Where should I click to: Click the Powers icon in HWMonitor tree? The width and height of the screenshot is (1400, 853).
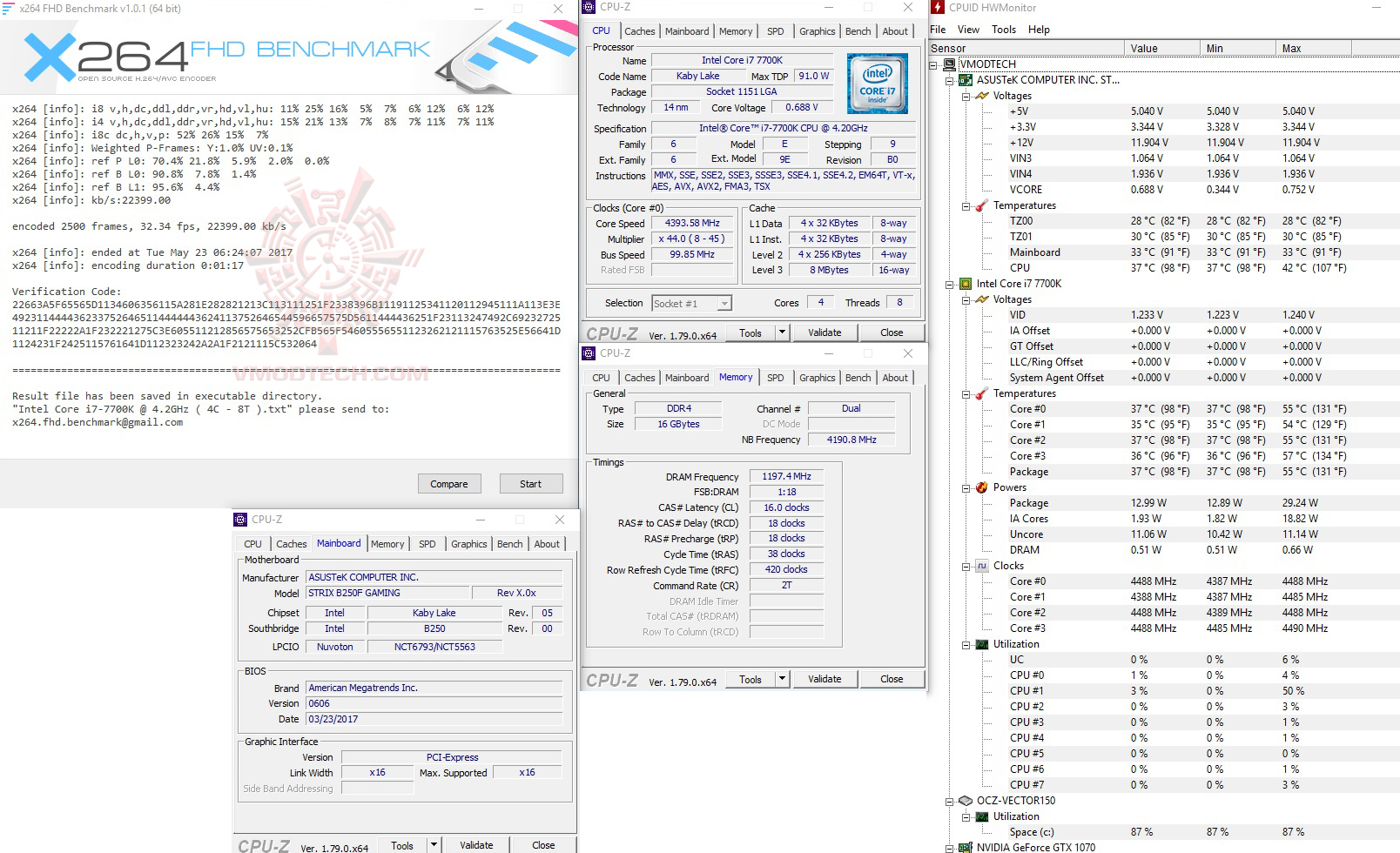point(982,487)
